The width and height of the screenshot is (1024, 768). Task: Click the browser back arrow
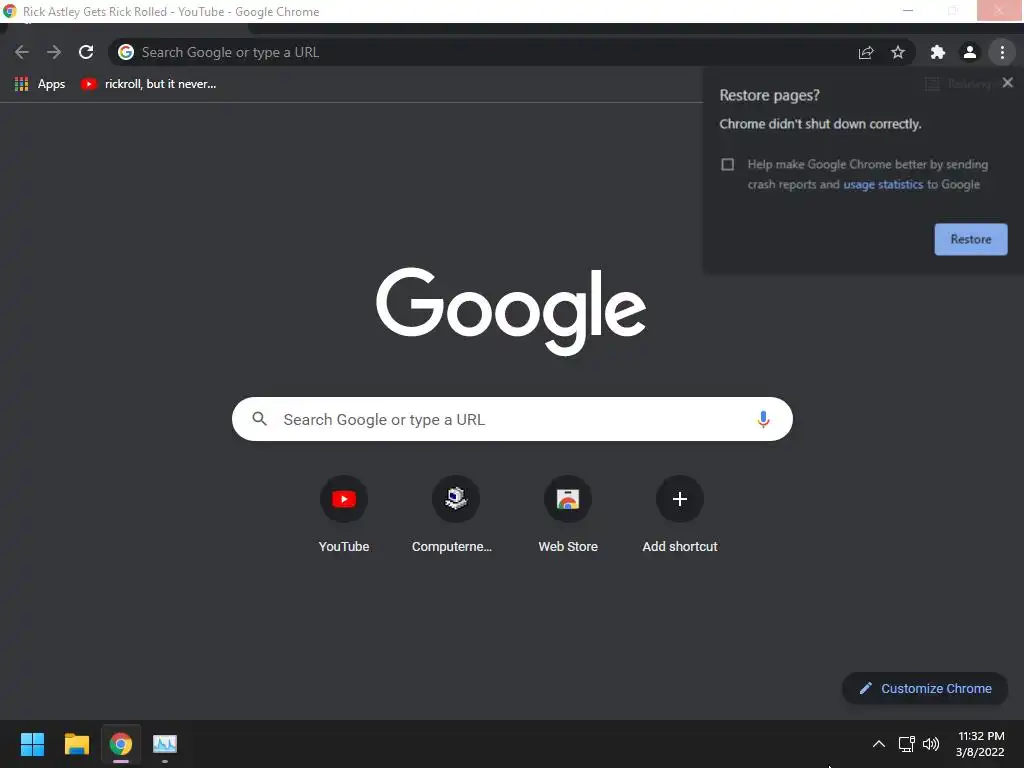pos(22,52)
